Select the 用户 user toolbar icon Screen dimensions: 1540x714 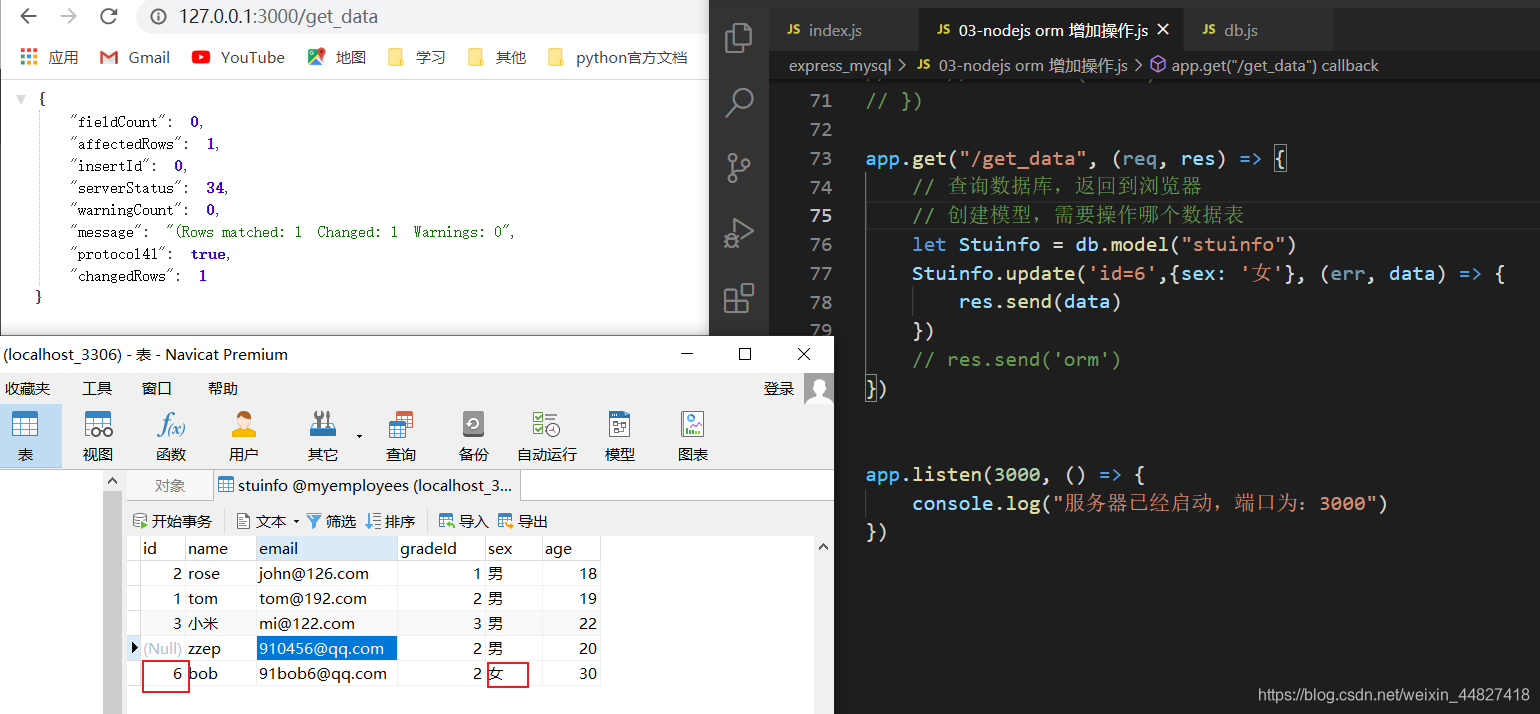coord(243,436)
